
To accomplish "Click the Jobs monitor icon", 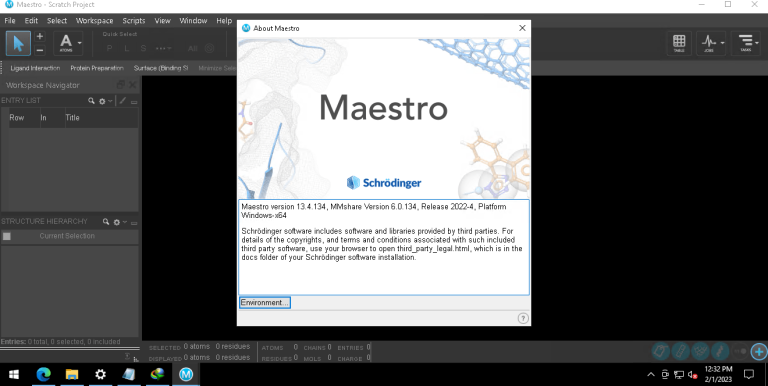I will (x=710, y=43).
